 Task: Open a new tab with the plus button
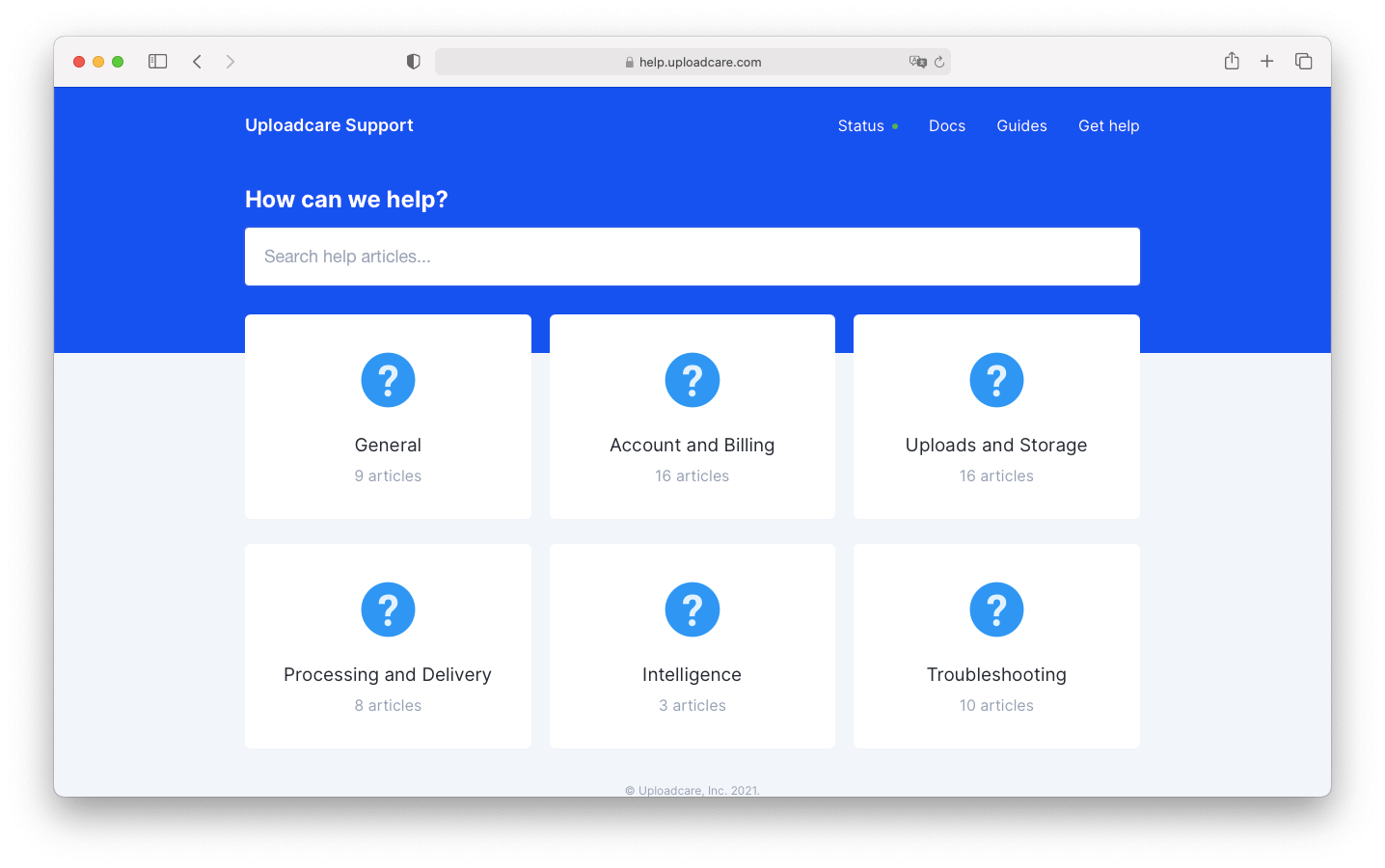click(x=1266, y=60)
